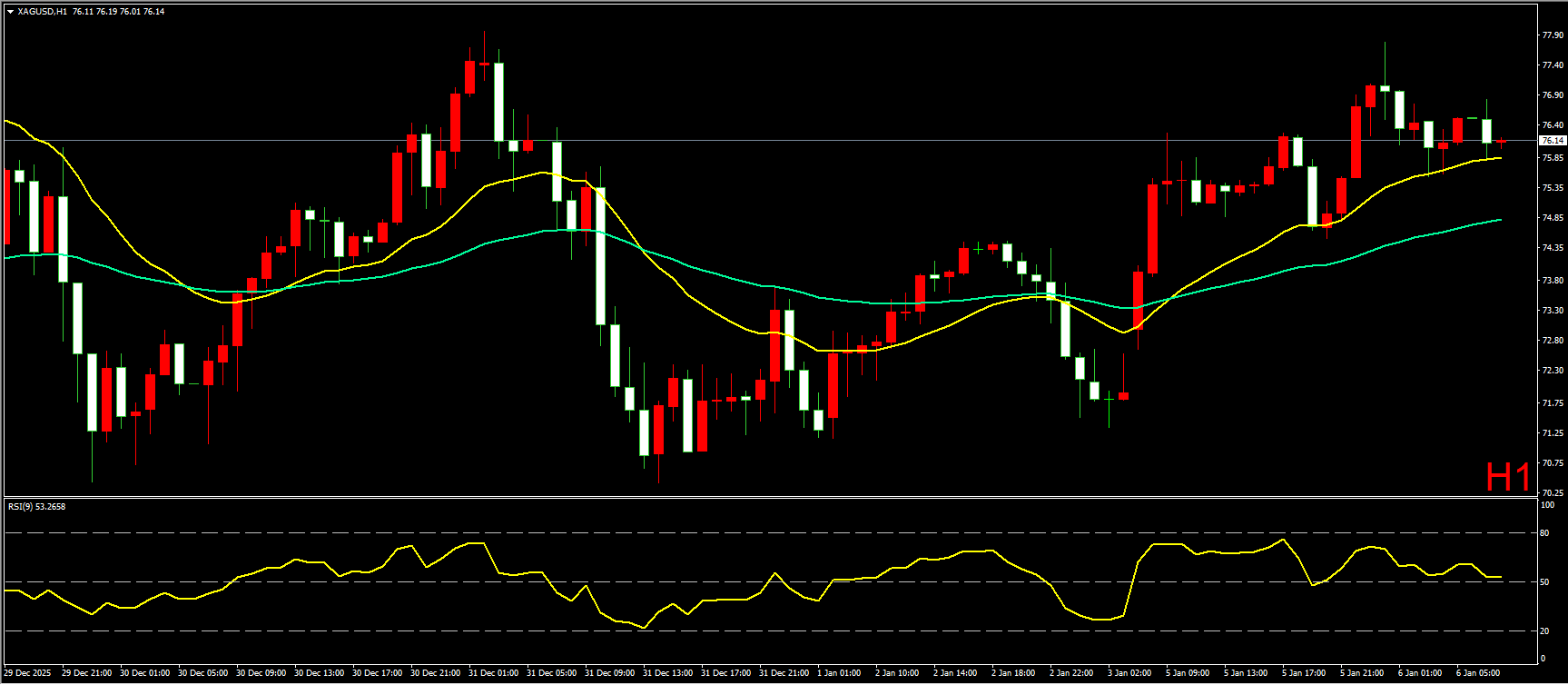Click the RSI 20 level scale label
The width and height of the screenshot is (1568, 685).
1544,630
